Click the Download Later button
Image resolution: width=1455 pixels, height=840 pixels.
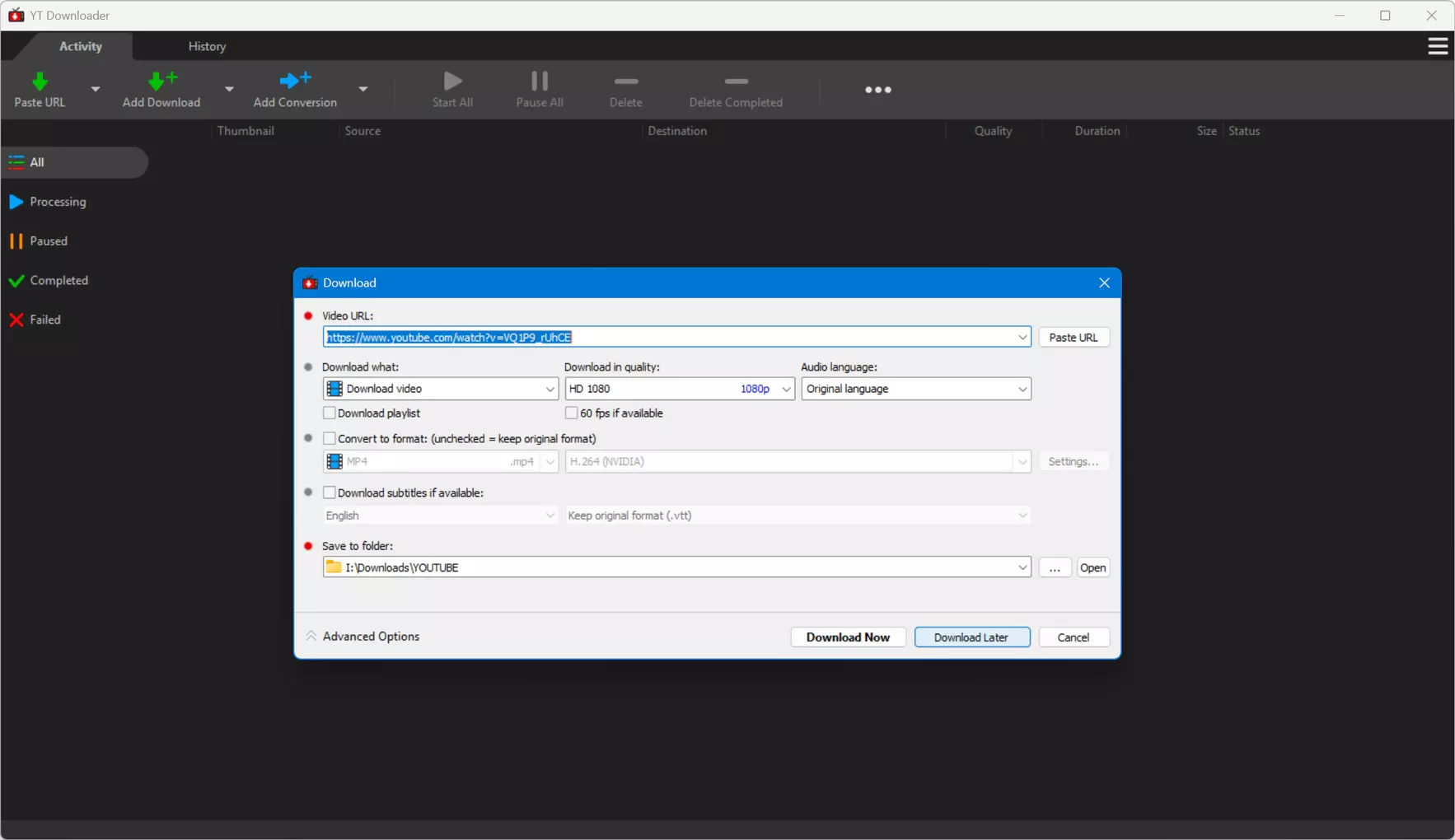click(972, 637)
